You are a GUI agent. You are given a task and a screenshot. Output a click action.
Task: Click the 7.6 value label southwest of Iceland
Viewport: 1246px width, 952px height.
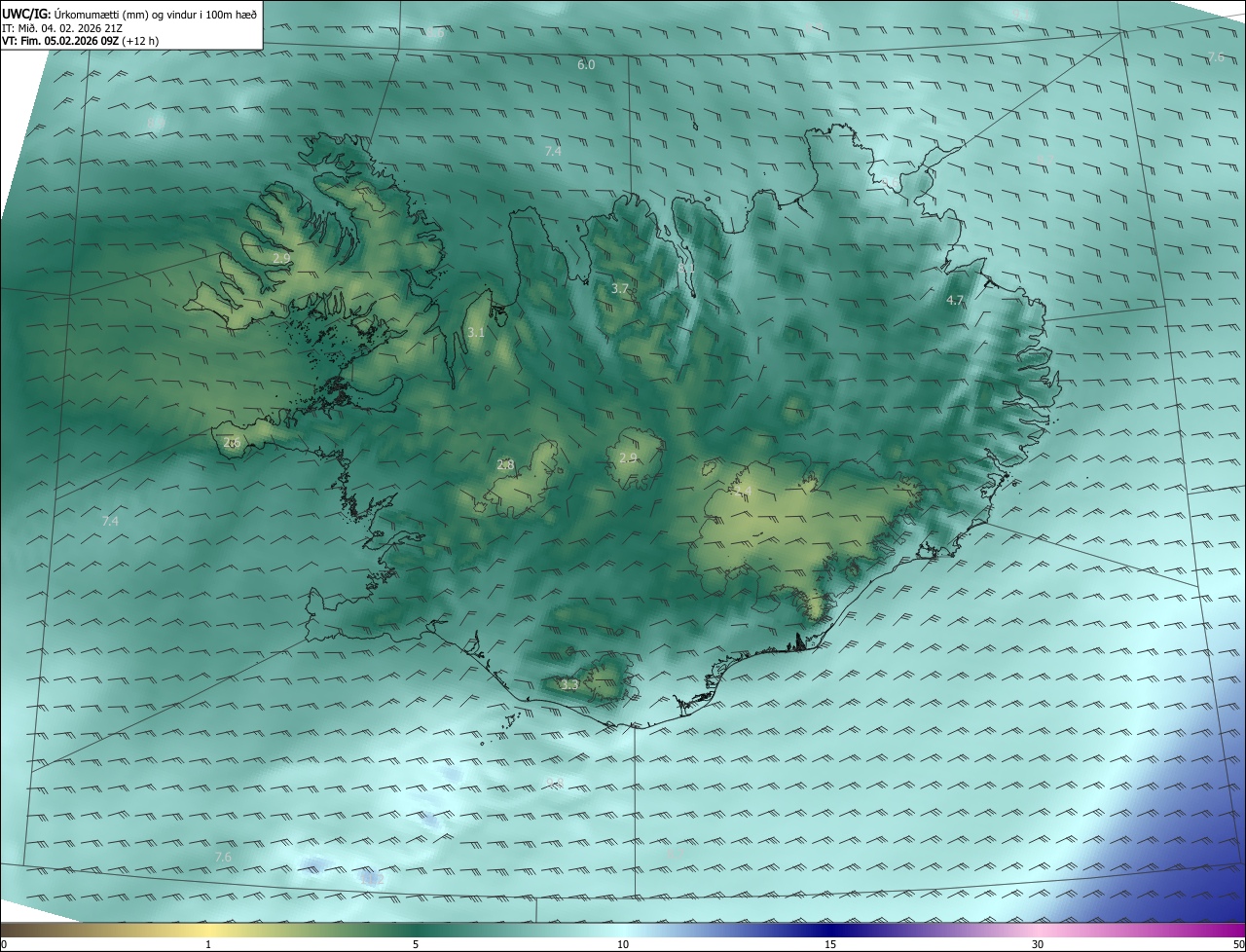point(223,857)
